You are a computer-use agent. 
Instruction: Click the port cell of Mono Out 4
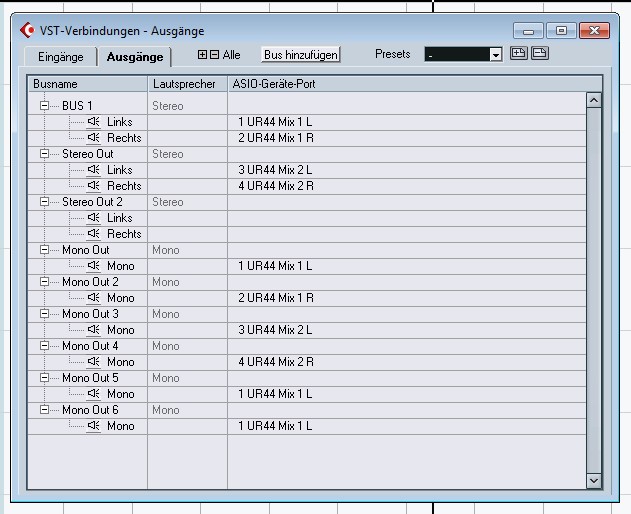[x=407, y=362]
